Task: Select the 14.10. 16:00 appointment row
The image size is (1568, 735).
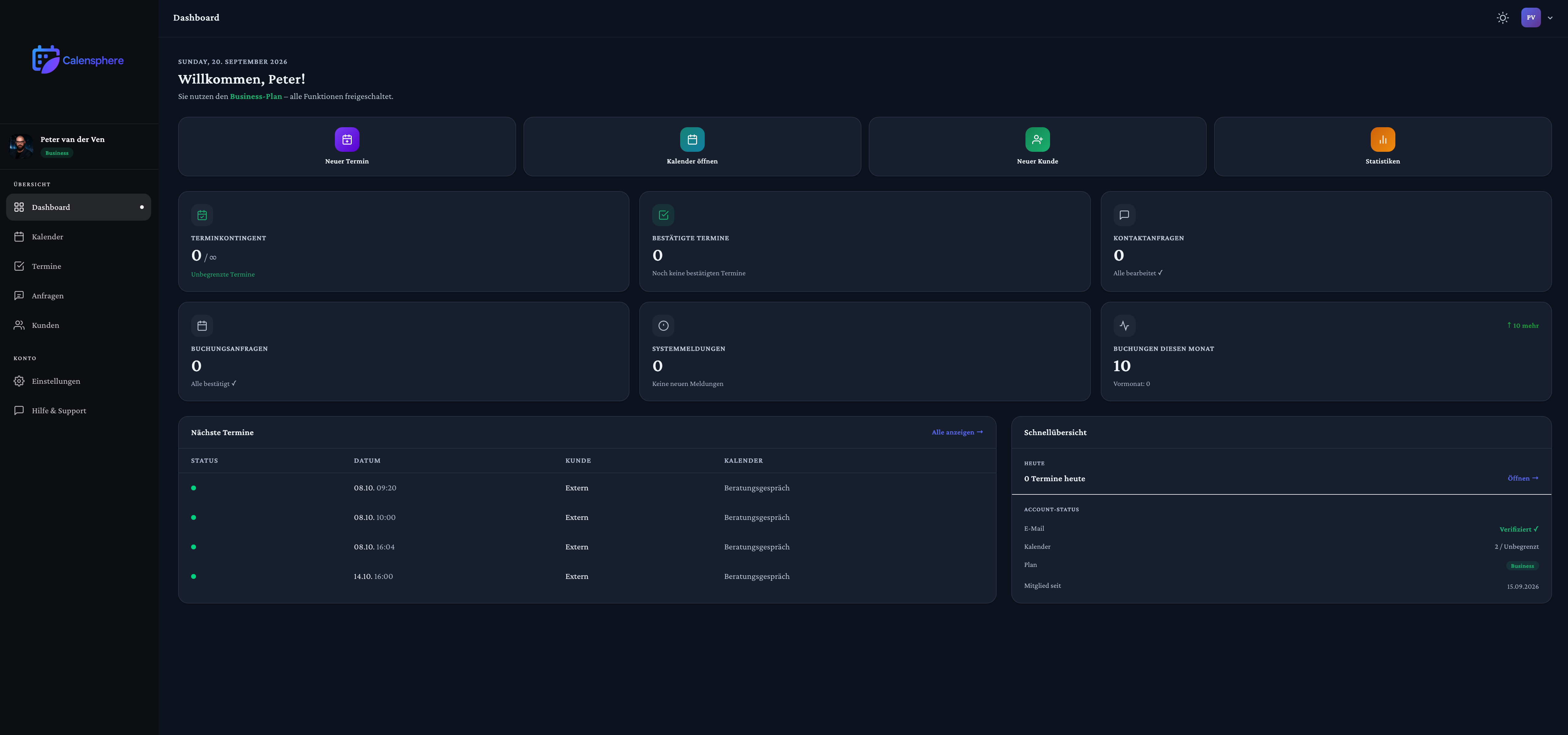Action: tap(587, 577)
